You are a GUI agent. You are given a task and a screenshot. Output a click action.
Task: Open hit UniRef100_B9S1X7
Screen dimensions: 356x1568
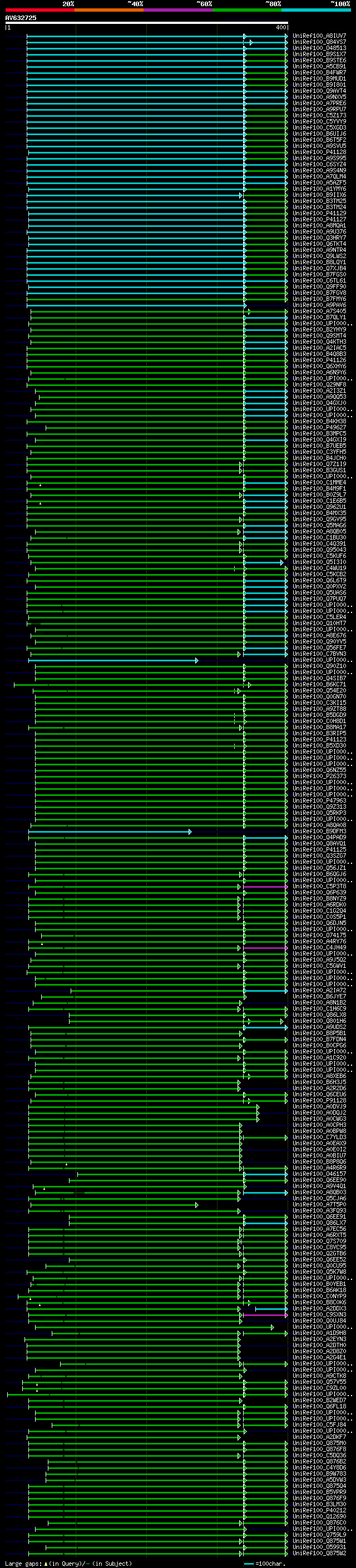(319, 54)
